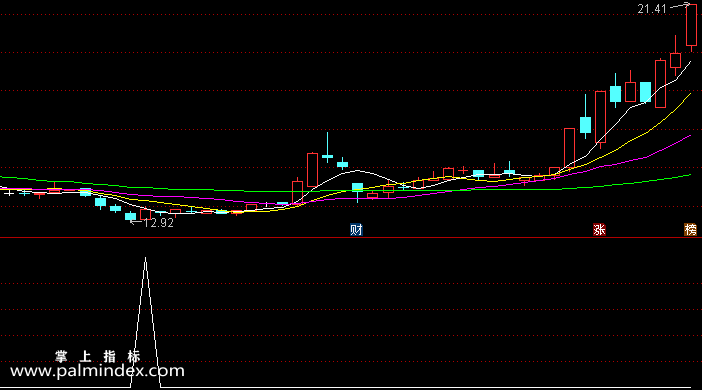Select the orange 榜 marker icon
702x390 pixels.
click(690, 230)
